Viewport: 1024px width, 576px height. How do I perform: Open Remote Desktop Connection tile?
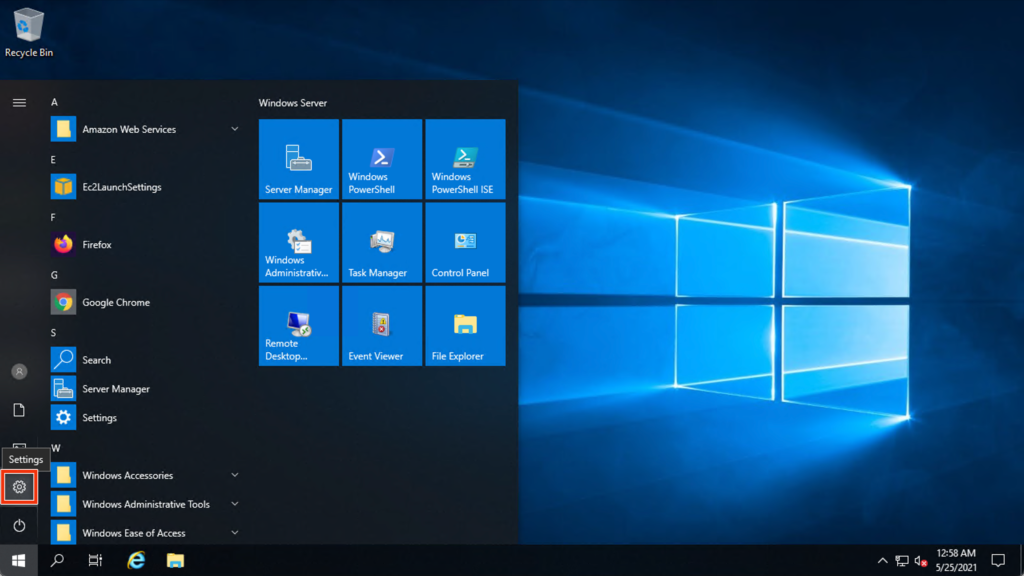[x=298, y=325]
